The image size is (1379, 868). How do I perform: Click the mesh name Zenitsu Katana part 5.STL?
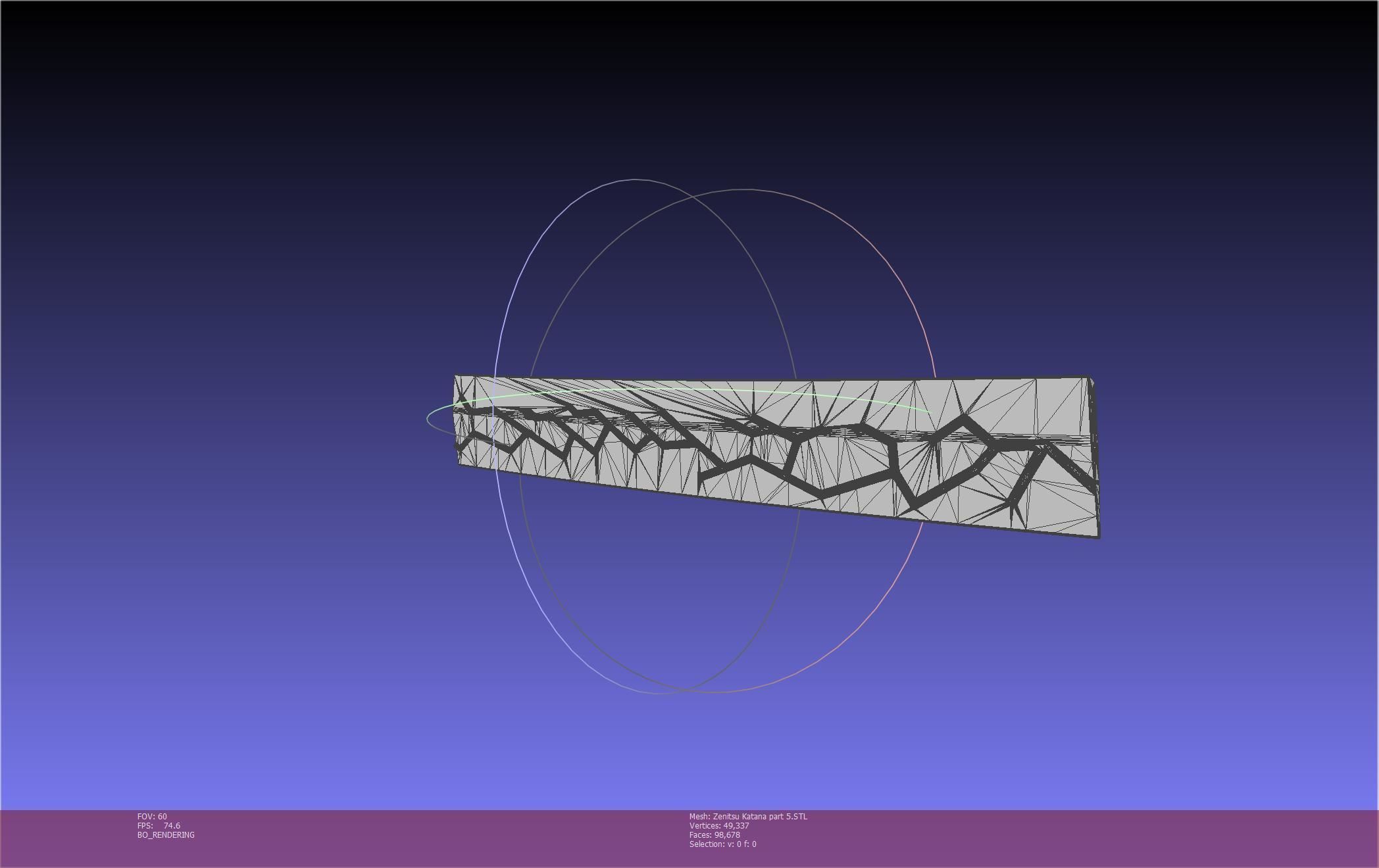748,816
